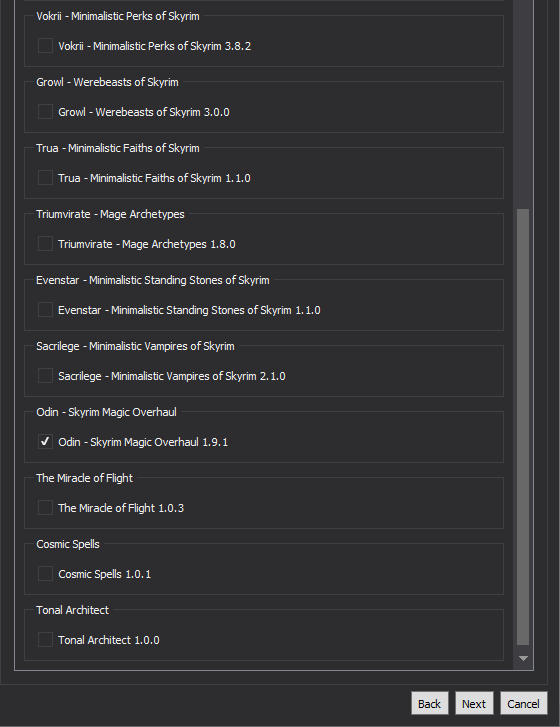560x727 pixels.
Task: Click the scrollbar down arrow
Action: point(523,658)
